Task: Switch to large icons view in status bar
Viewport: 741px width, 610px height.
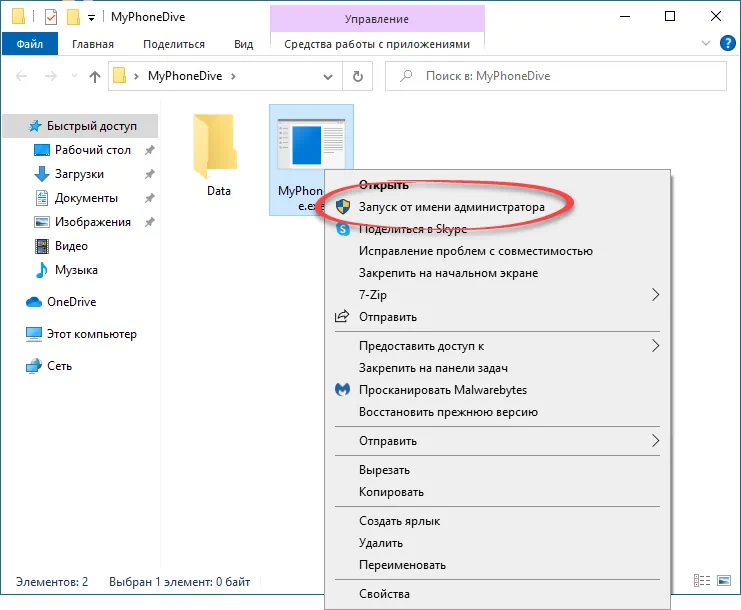Action: click(x=724, y=581)
